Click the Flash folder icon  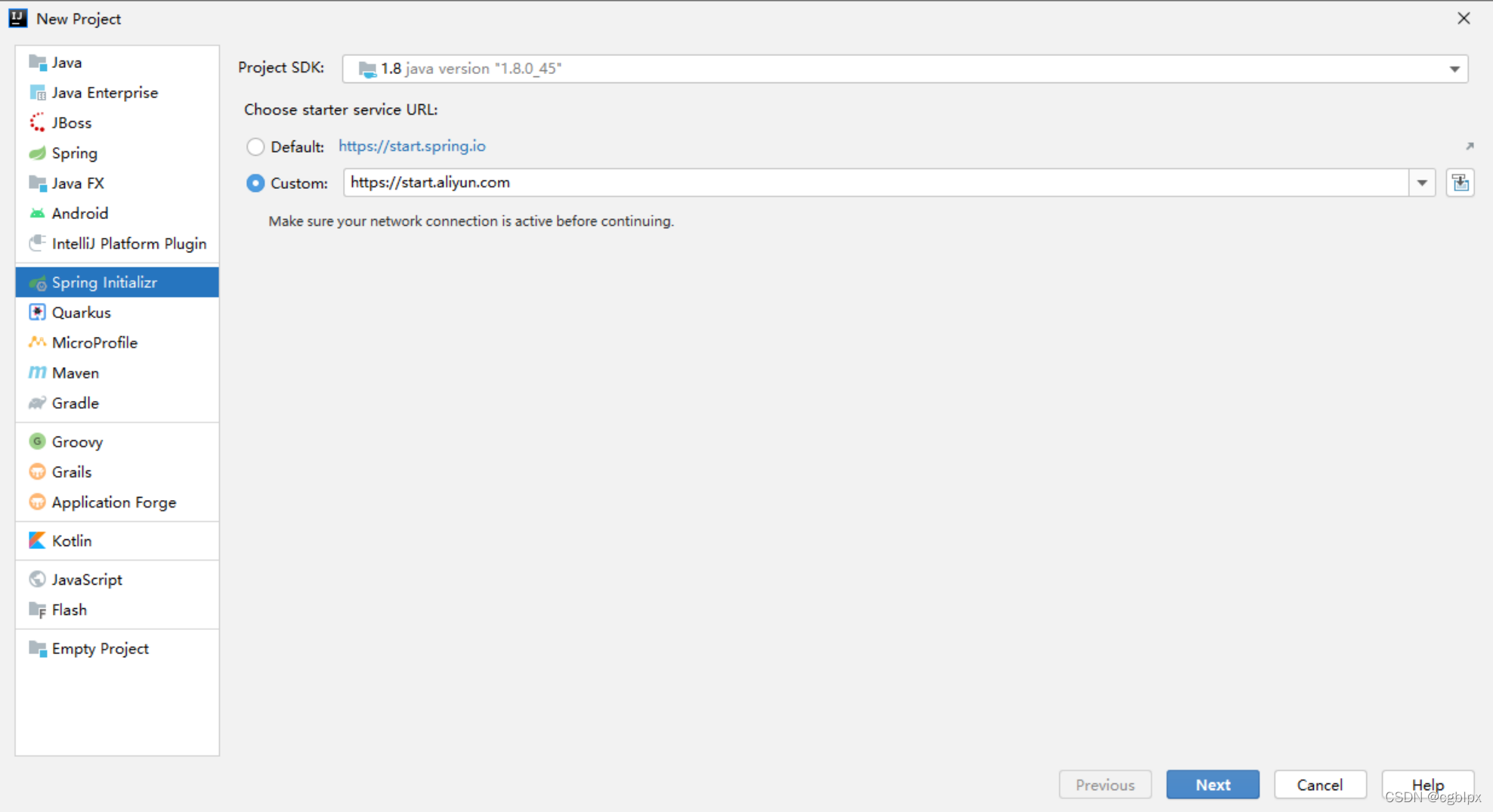click(x=37, y=610)
